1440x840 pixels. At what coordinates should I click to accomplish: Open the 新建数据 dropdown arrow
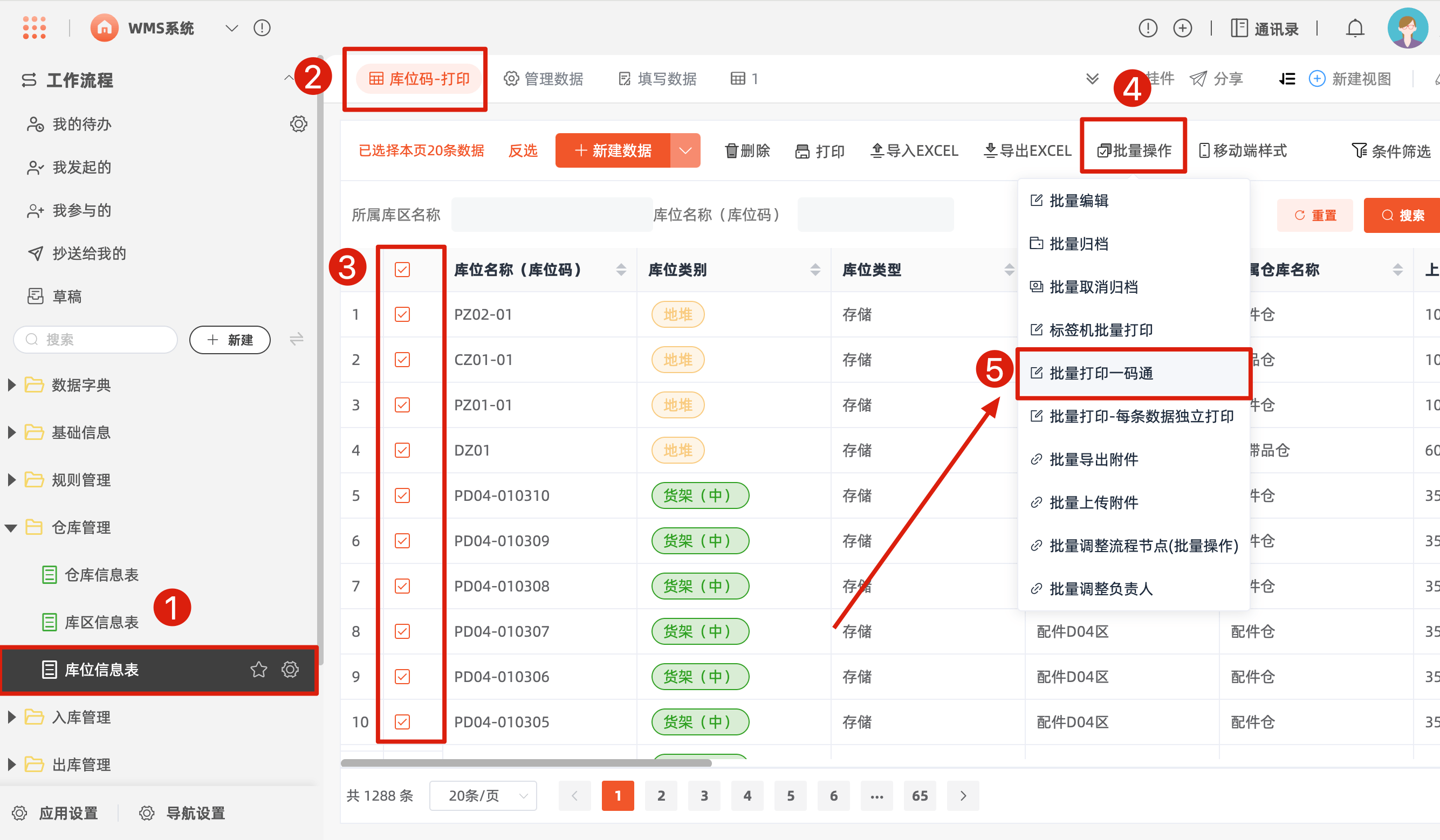685,151
